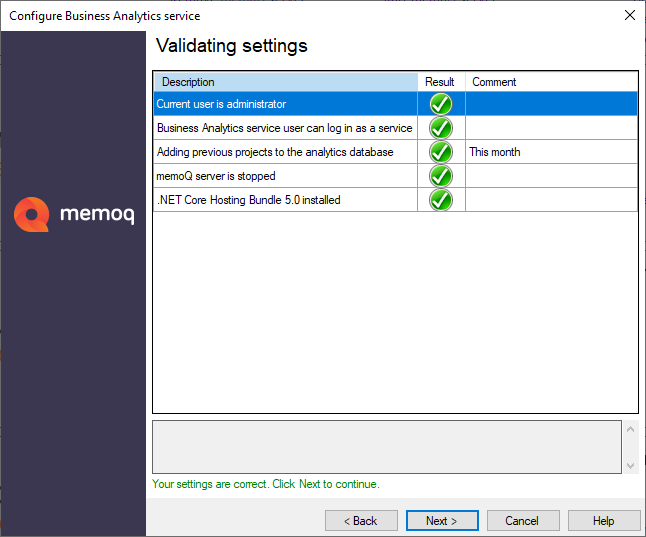The width and height of the screenshot is (646, 537).
Task: Click the memoQ logo in sidebar
Action: tap(73, 216)
